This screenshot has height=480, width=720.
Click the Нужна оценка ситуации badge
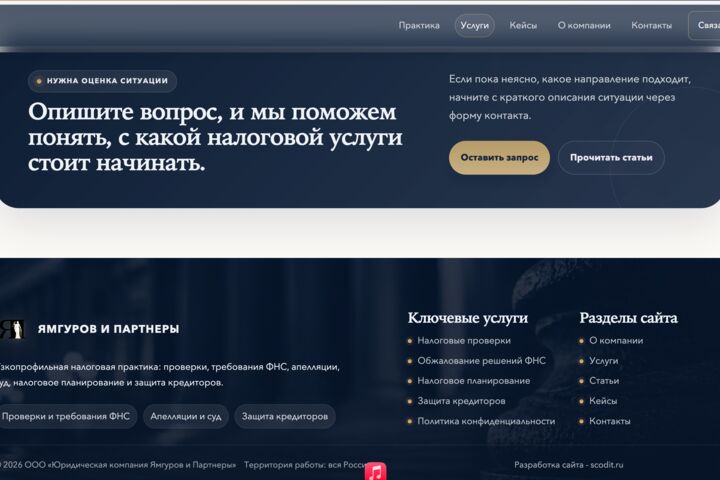pos(102,81)
